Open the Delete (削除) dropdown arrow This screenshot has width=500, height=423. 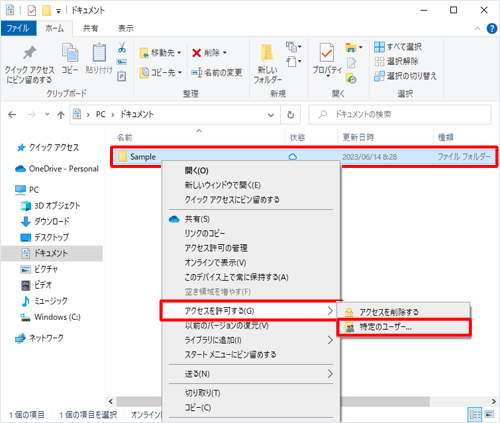point(225,53)
